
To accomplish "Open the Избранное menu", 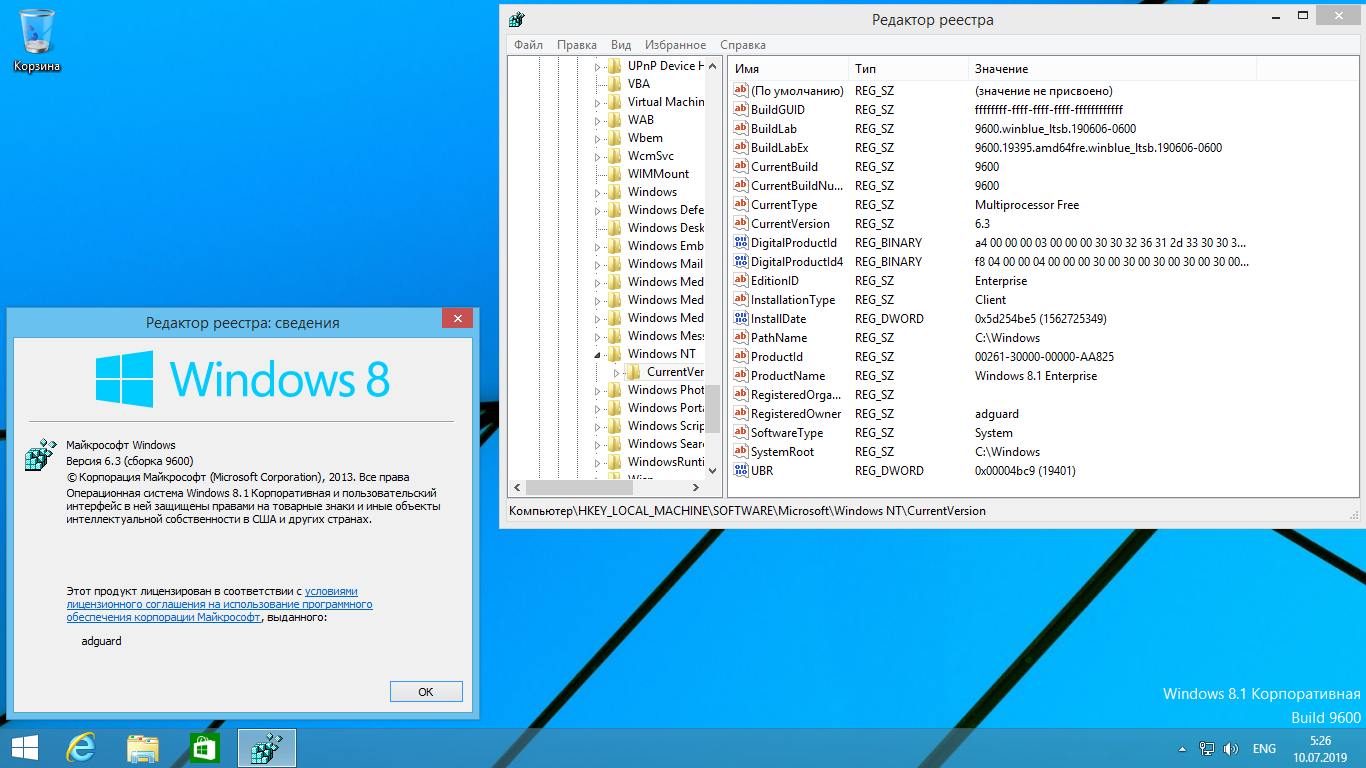I will click(x=675, y=45).
